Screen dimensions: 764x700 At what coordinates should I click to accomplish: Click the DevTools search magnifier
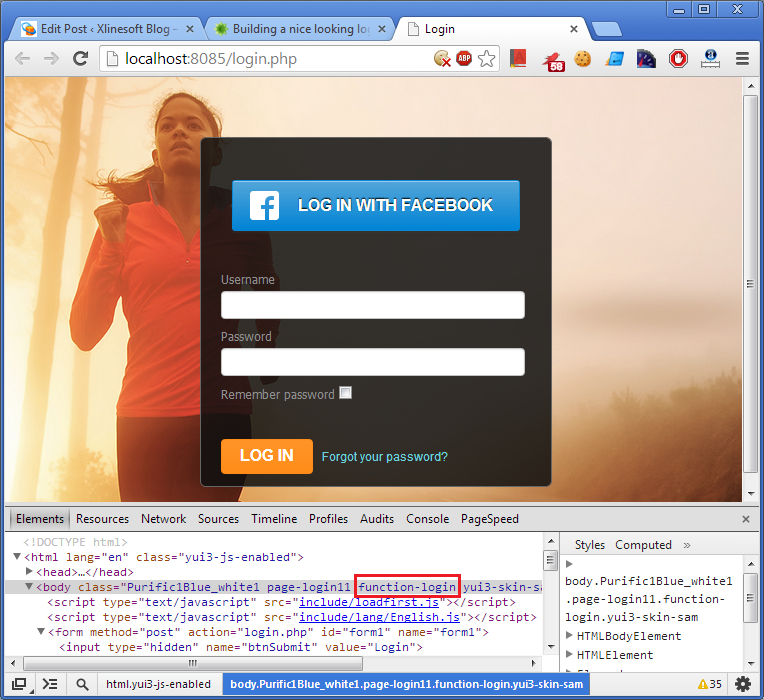pyautogui.click(x=82, y=684)
